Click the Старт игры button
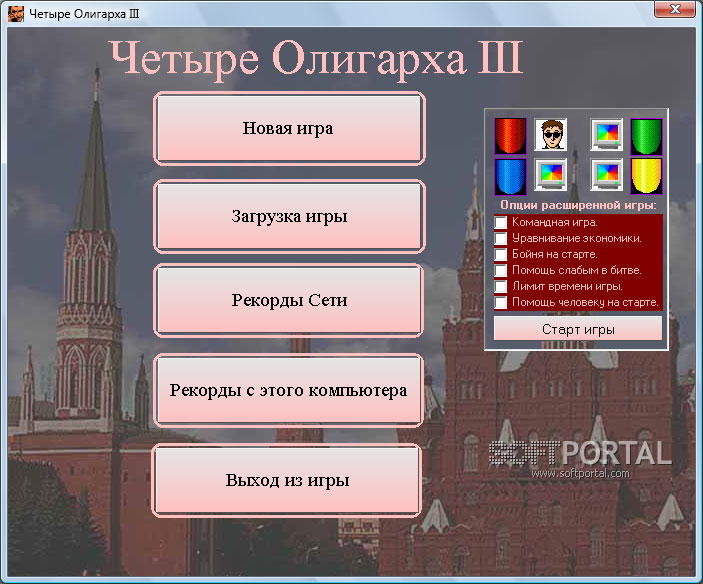This screenshot has width=703, height=584. (x=578, y=329)
